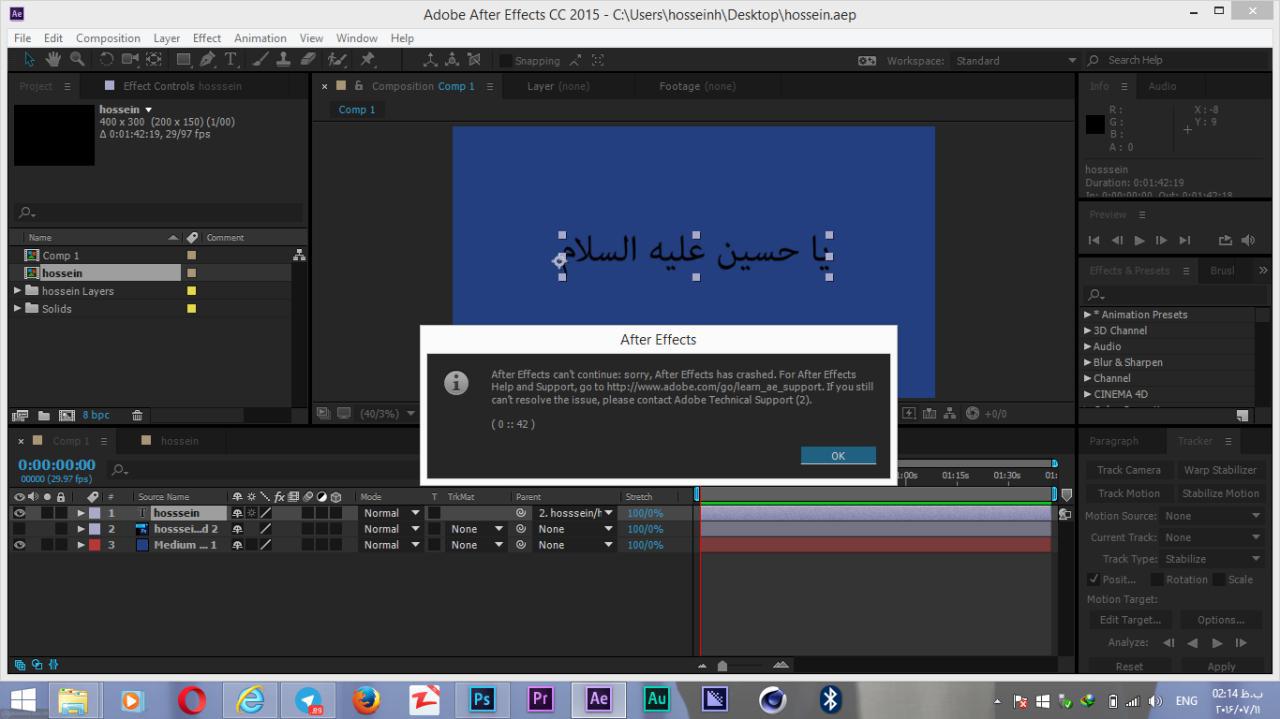Select the Selection arrow tool

29,60
